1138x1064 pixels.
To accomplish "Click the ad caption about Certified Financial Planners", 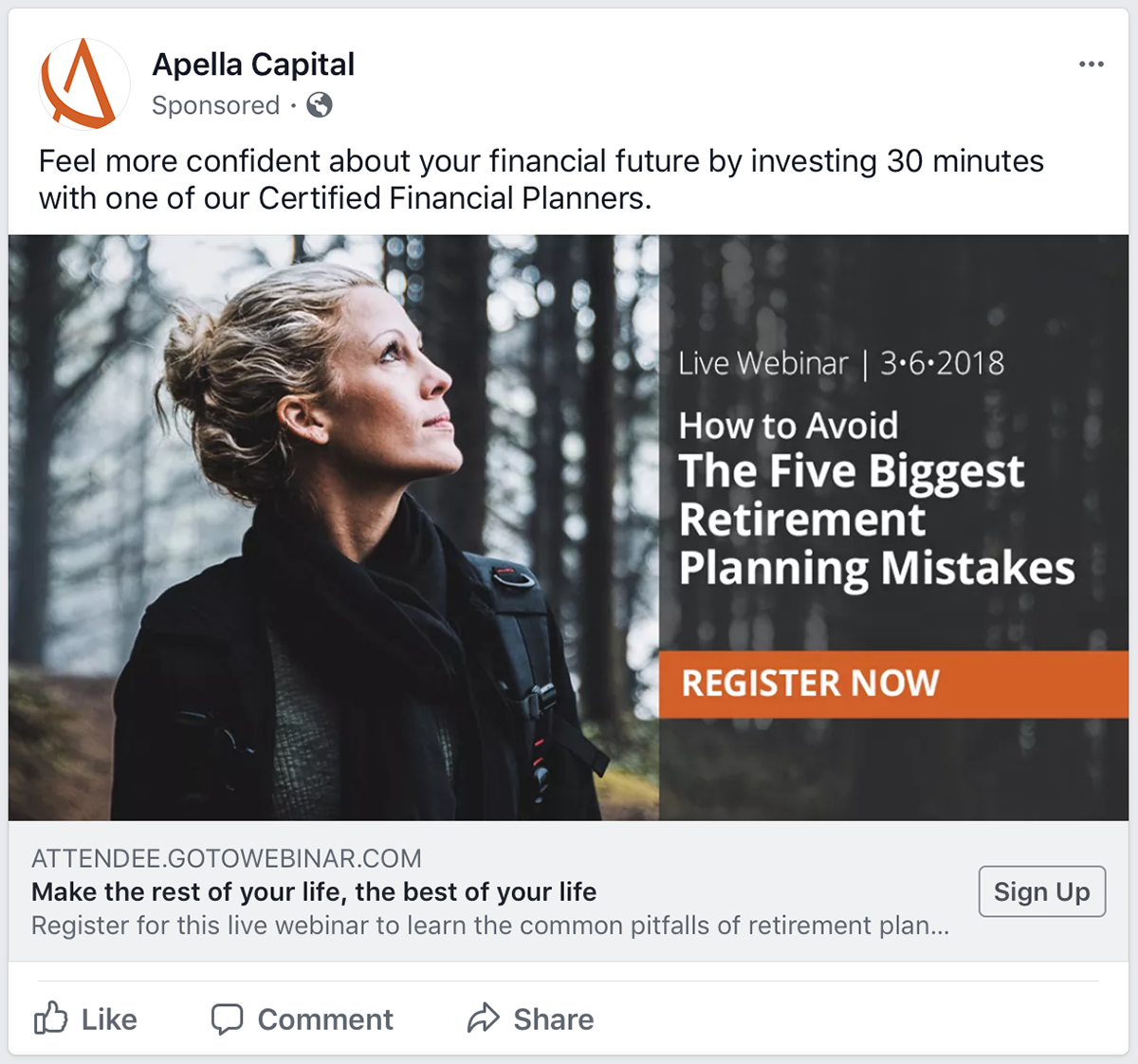I will [x=541, y=179].
